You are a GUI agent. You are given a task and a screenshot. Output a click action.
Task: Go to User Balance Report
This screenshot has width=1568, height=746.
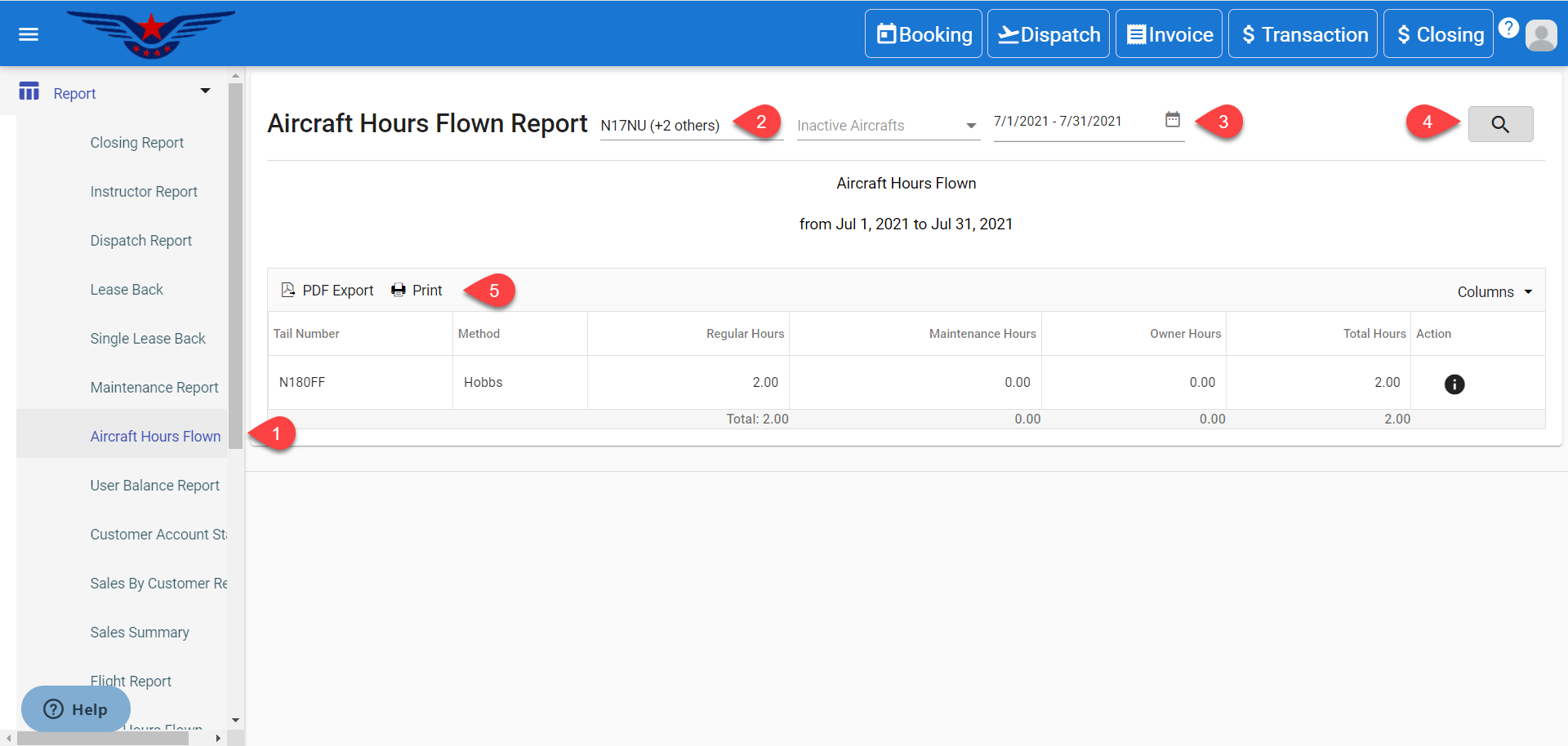pos(154,486)
